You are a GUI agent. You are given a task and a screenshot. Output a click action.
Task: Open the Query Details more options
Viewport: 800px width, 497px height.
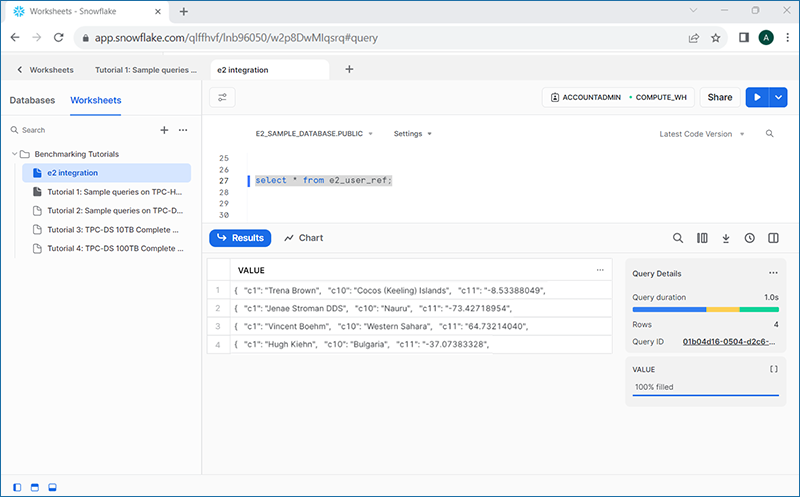(773, 273)
